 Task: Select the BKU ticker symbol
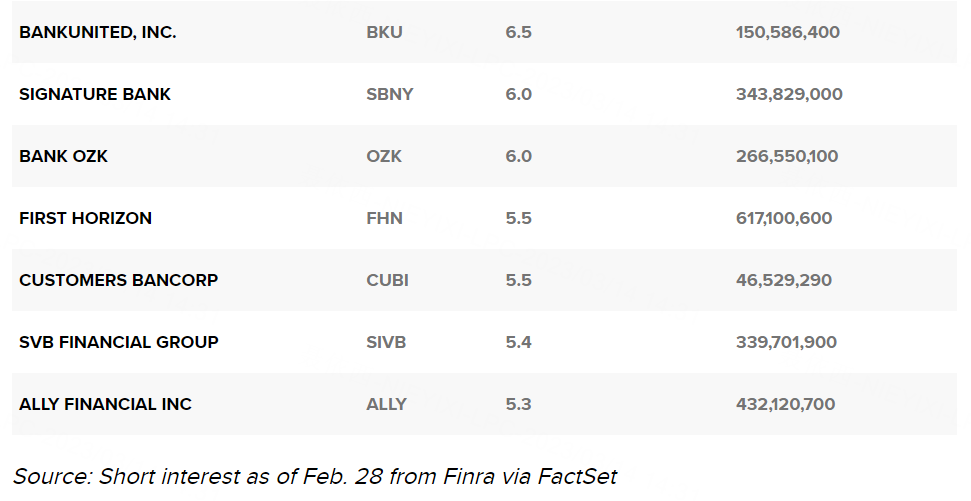pos(384,32)
